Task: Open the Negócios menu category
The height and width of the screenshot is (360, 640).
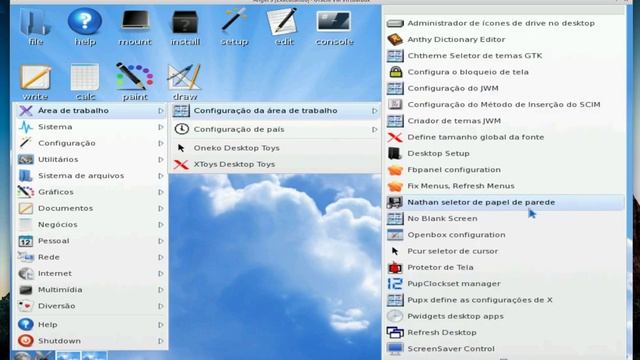Action: pos(91,224)
